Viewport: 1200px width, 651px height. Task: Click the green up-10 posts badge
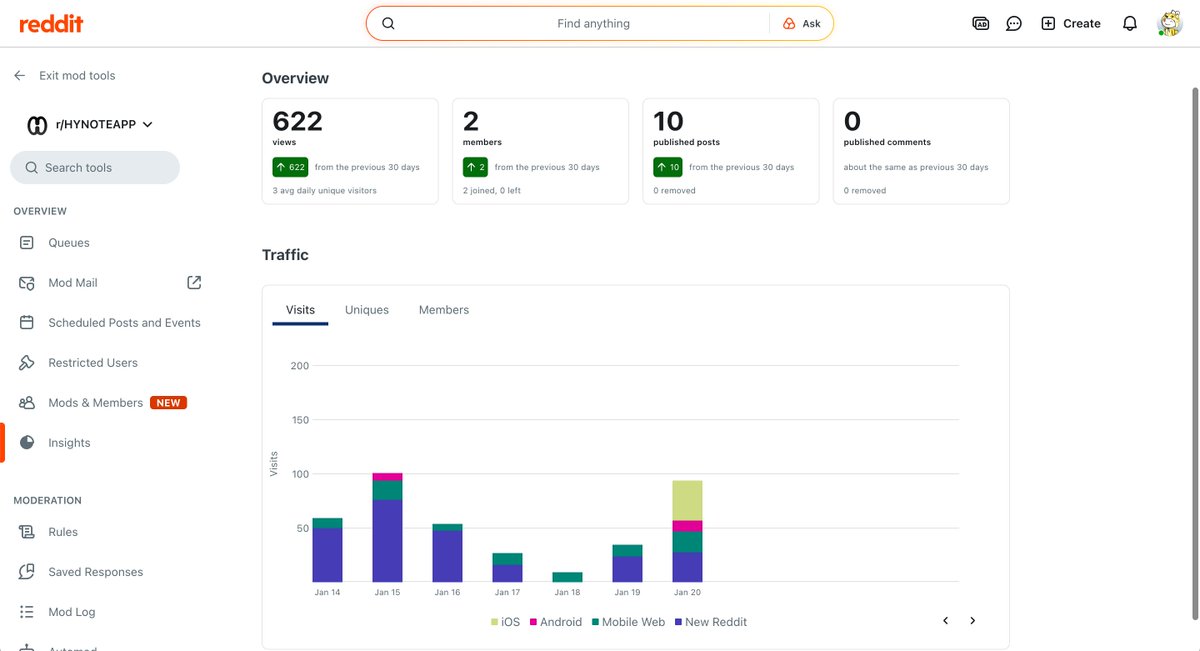[668, 167]
